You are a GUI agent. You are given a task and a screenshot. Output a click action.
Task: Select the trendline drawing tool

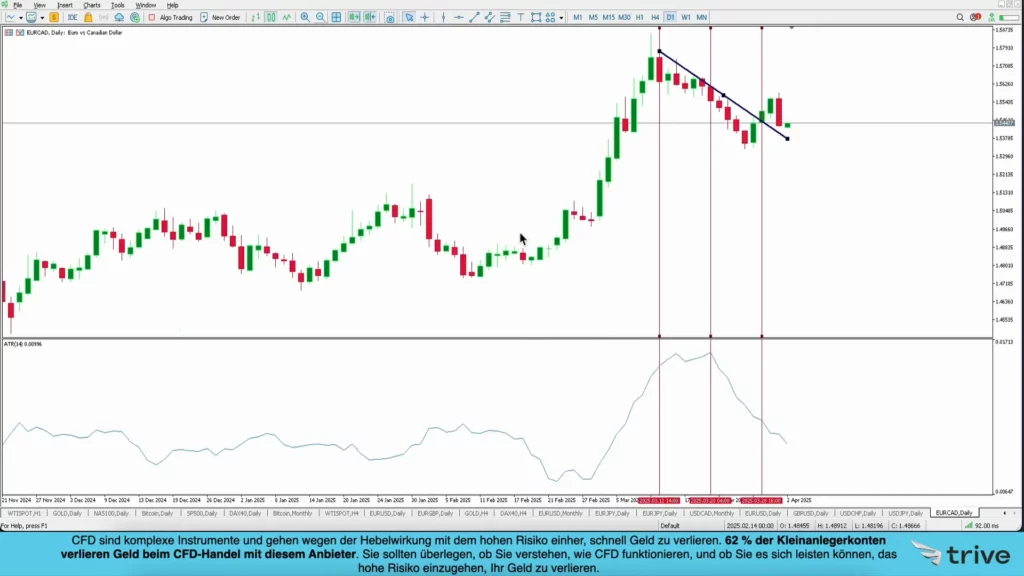point(474,17)
